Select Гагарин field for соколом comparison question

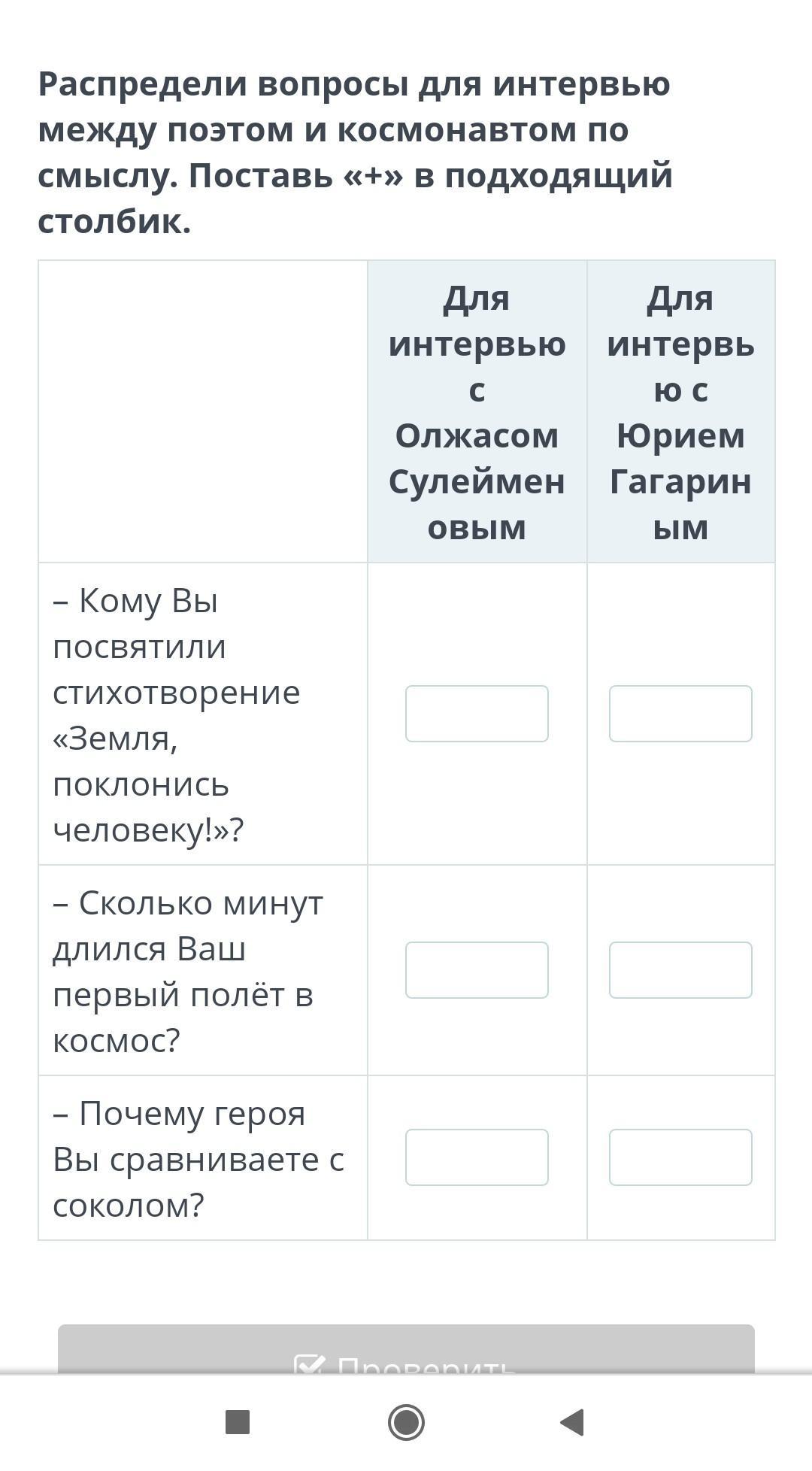click(x=680, y=1157)
